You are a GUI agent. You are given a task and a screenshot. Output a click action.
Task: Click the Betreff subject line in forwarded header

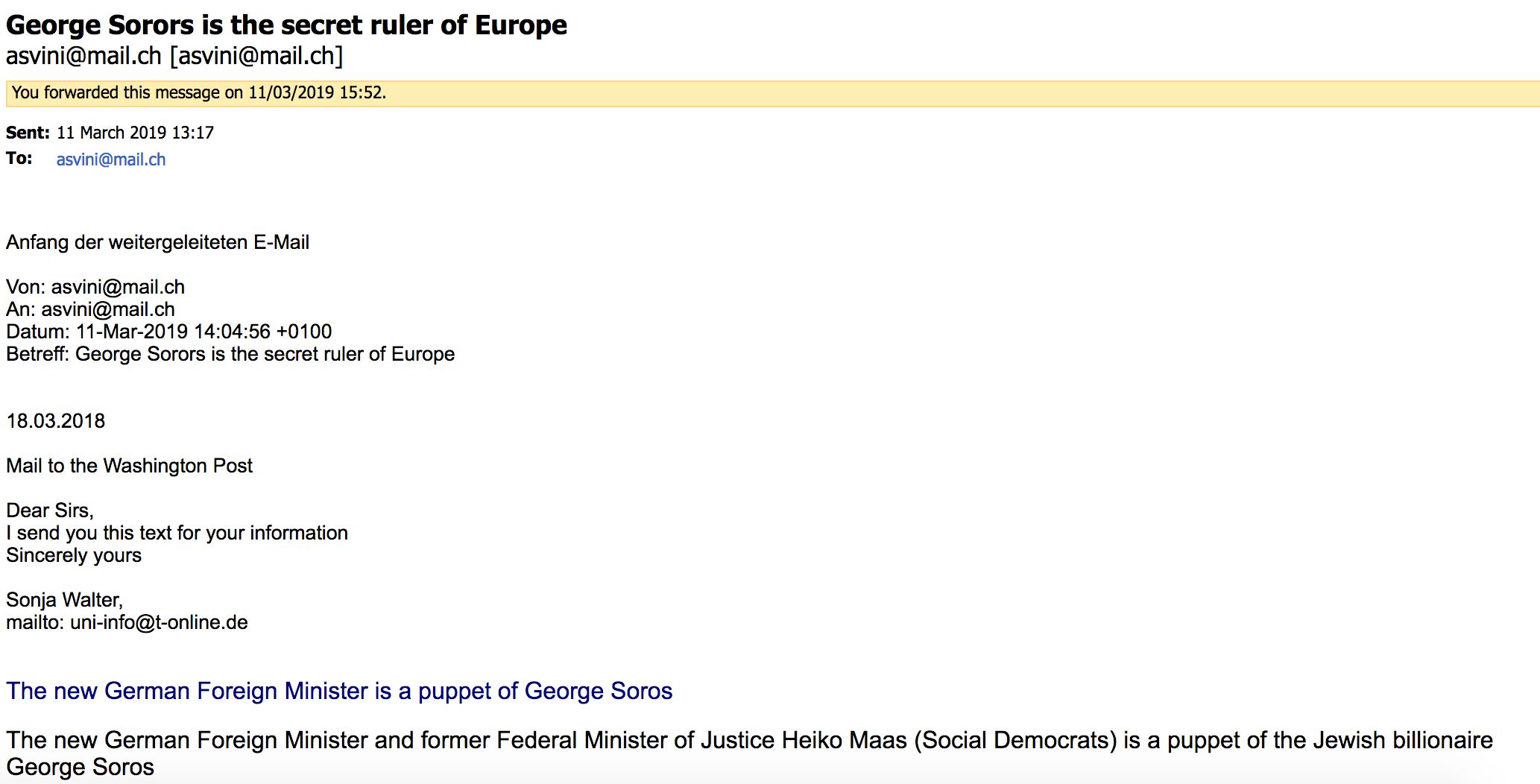pos(230,354)
